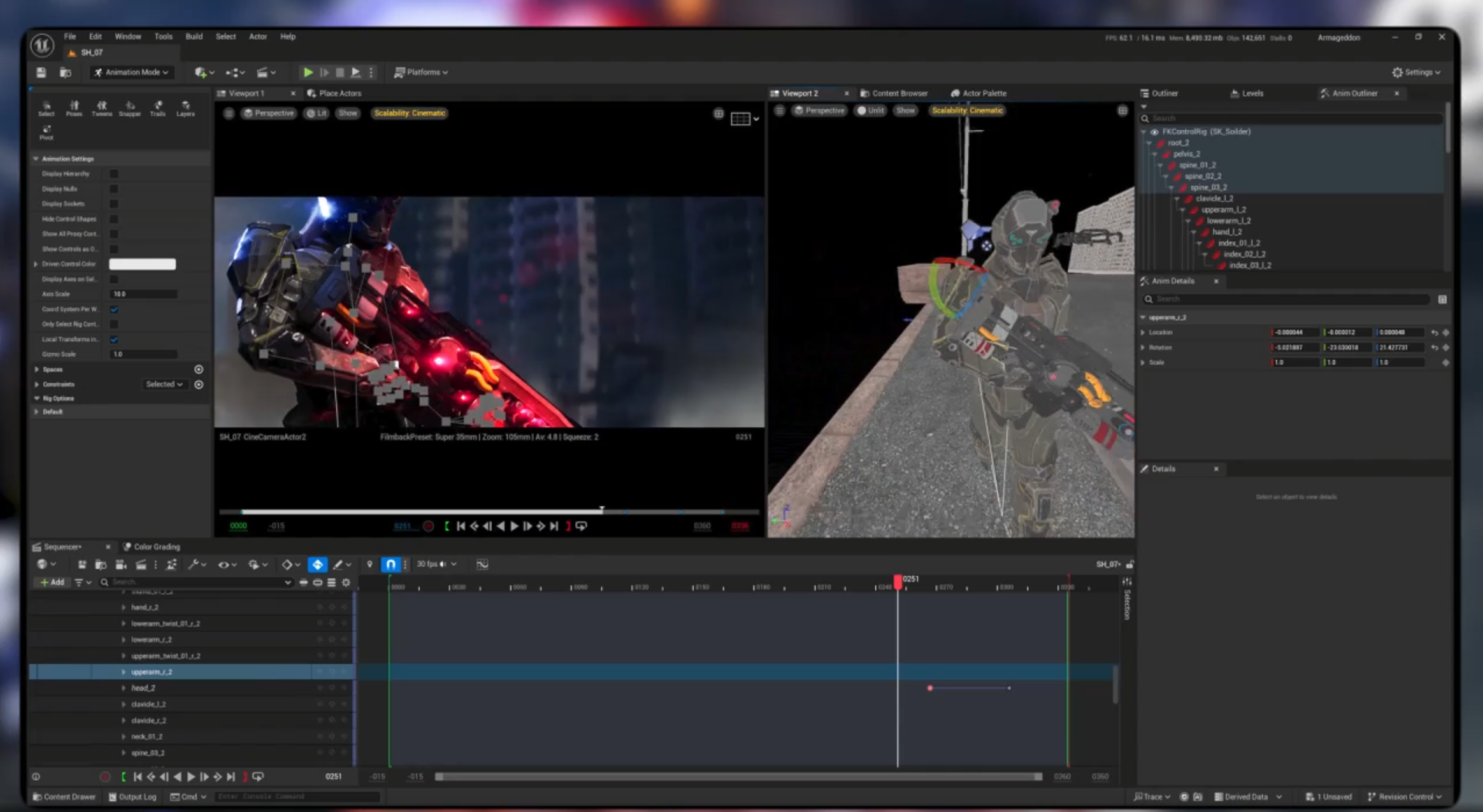Click the Select tool in animation toolbar
Image resolution: width=1483 pixels, height=812 pixels.
pyautogui.click(x=46, y=108)
